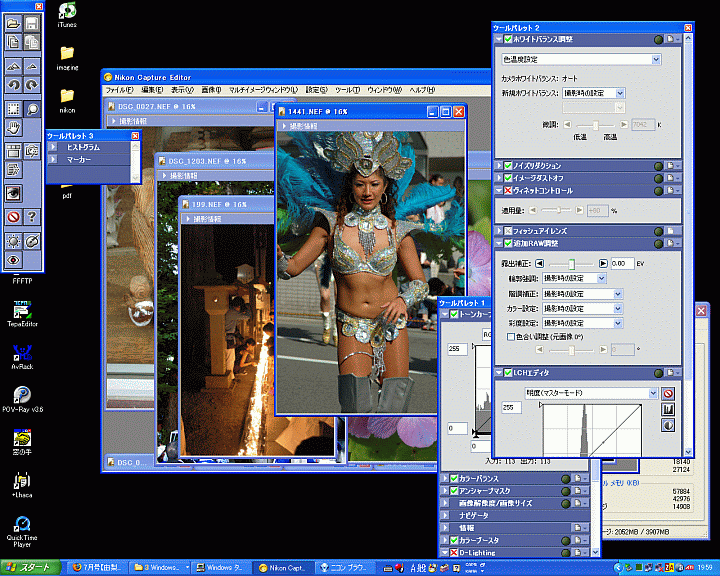Click the red reset icon in LCH editor
The height and width of the screenshot is (576, 720).
(x=668, y=393)
